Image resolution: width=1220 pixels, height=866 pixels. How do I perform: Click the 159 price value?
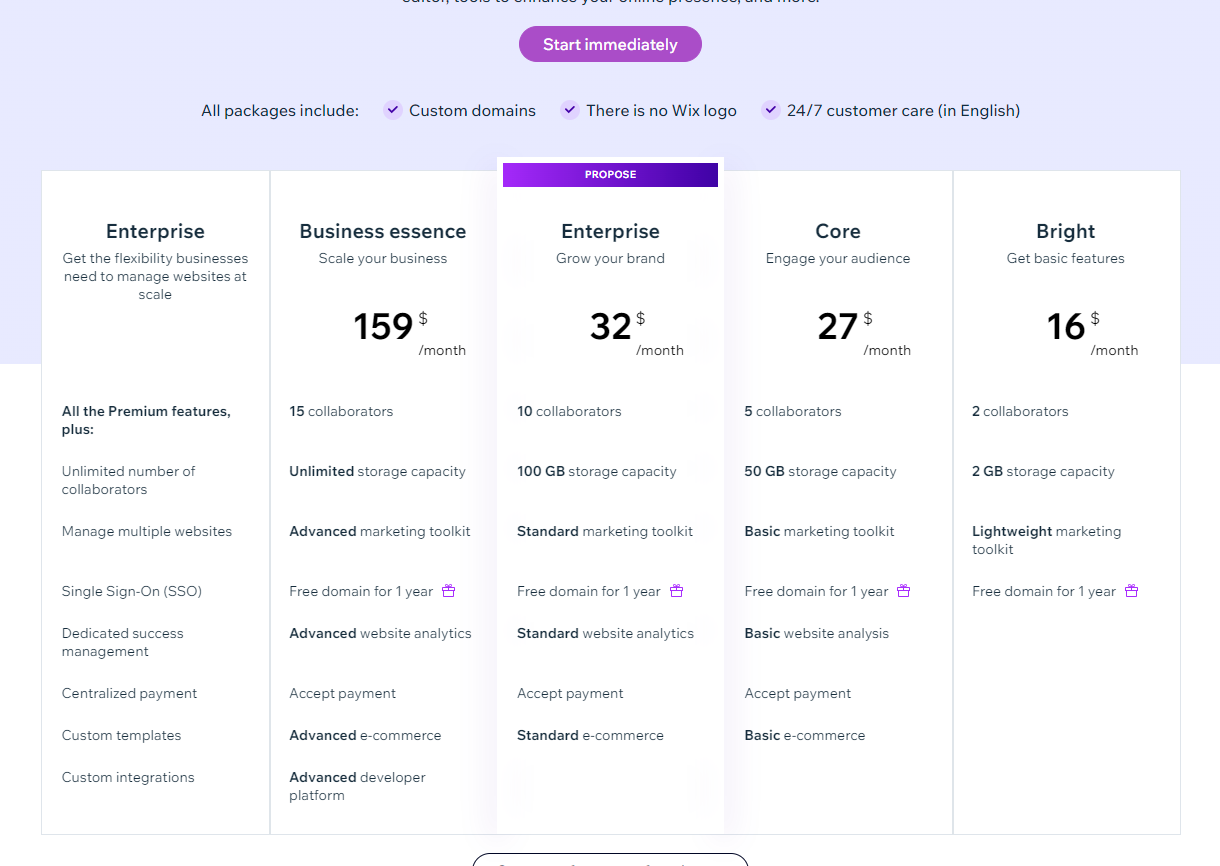tap(383, 327)
